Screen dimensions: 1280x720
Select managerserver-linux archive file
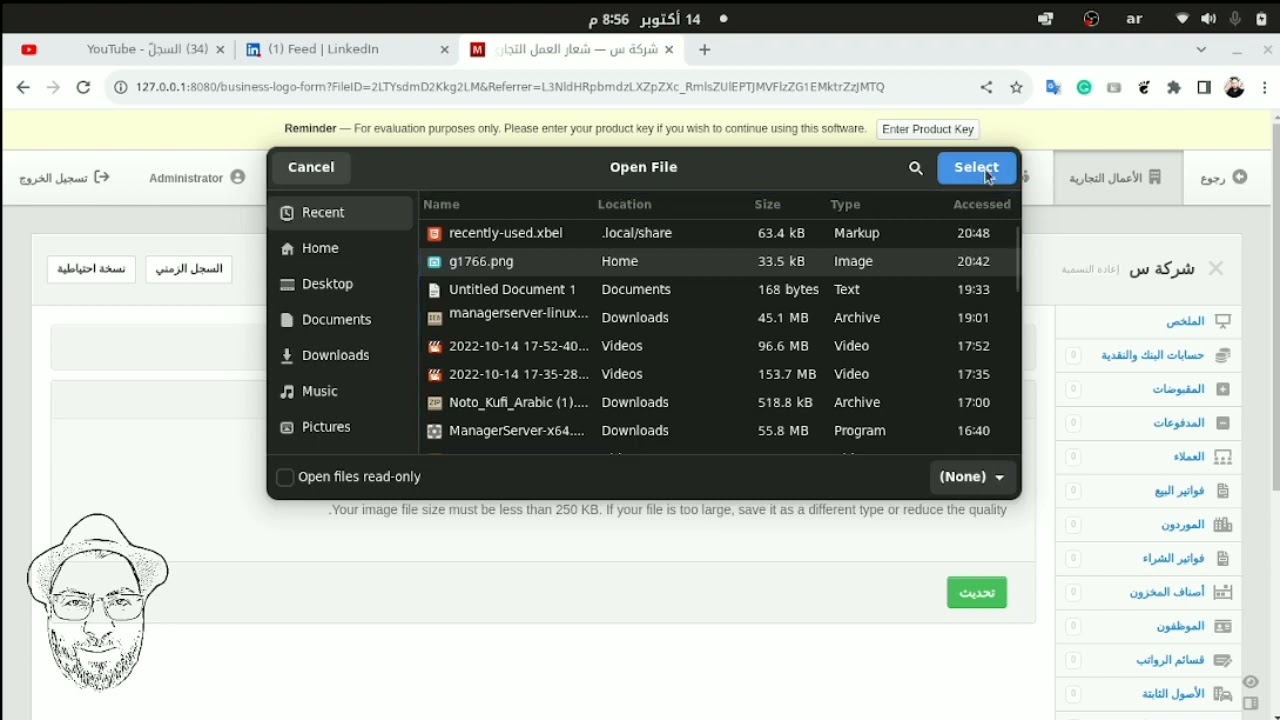tap(717, 317)
